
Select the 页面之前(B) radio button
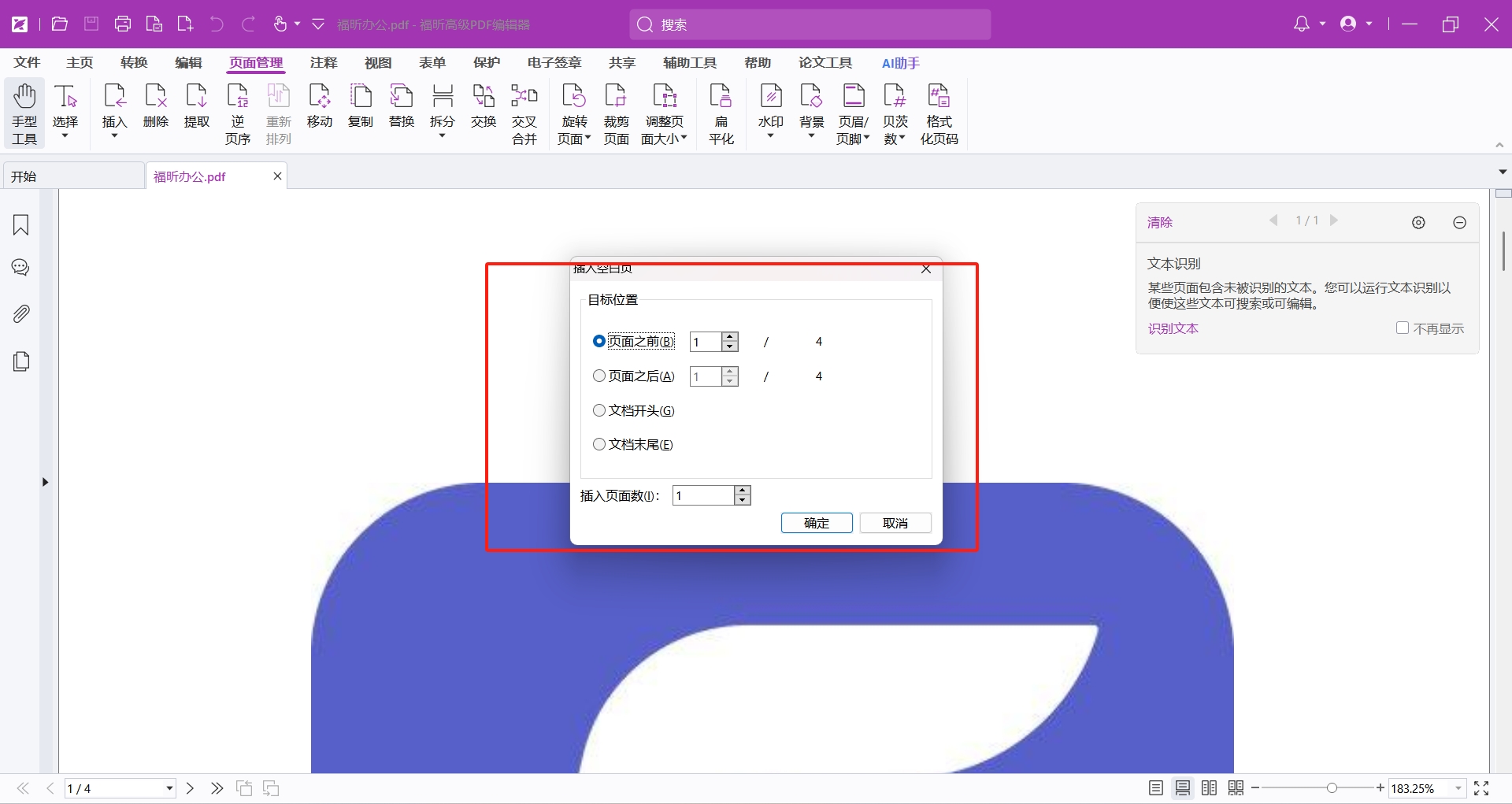click(x=599, y=341)
